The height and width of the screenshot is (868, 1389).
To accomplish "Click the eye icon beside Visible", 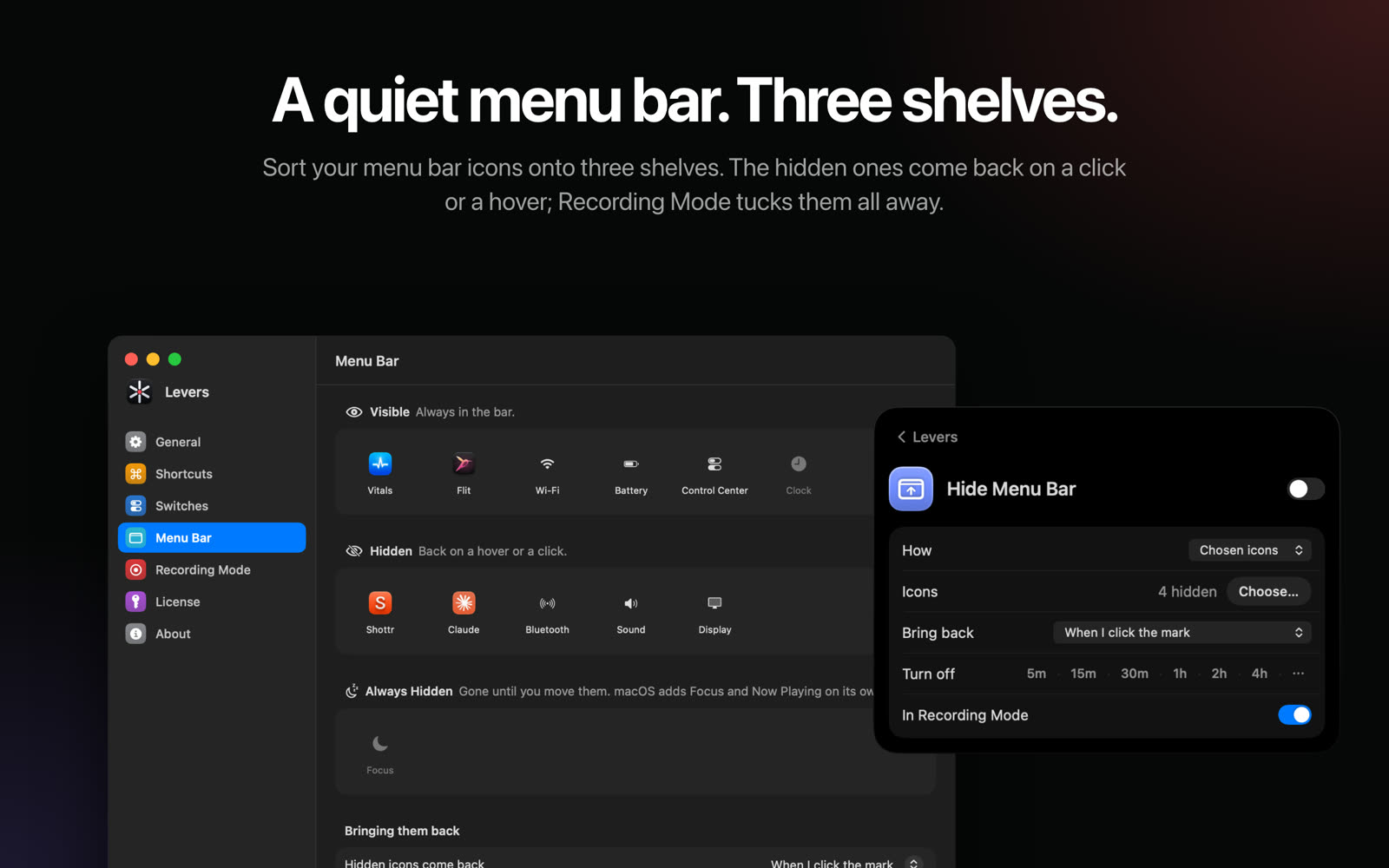I will (x=354, y=412).
